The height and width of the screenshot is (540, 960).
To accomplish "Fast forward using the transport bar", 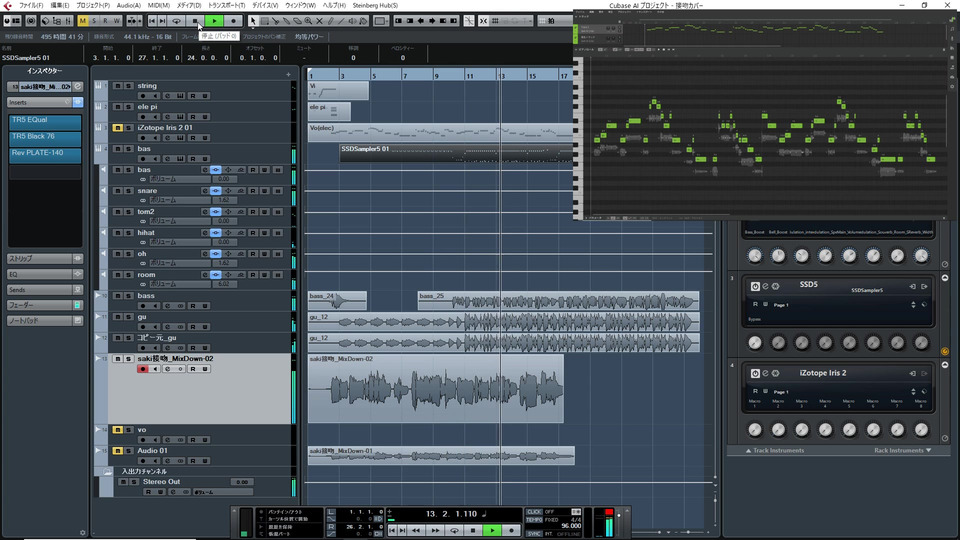I will [435, 530].
